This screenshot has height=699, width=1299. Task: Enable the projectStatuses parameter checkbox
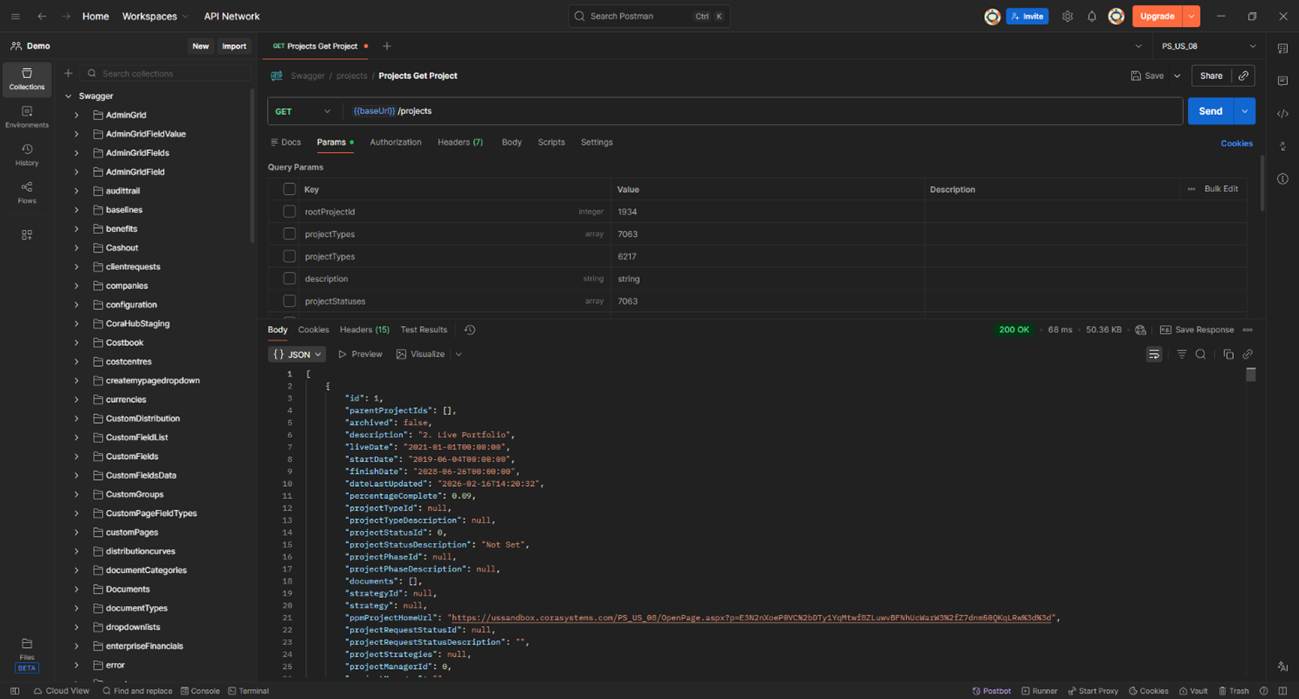[289, 301]
